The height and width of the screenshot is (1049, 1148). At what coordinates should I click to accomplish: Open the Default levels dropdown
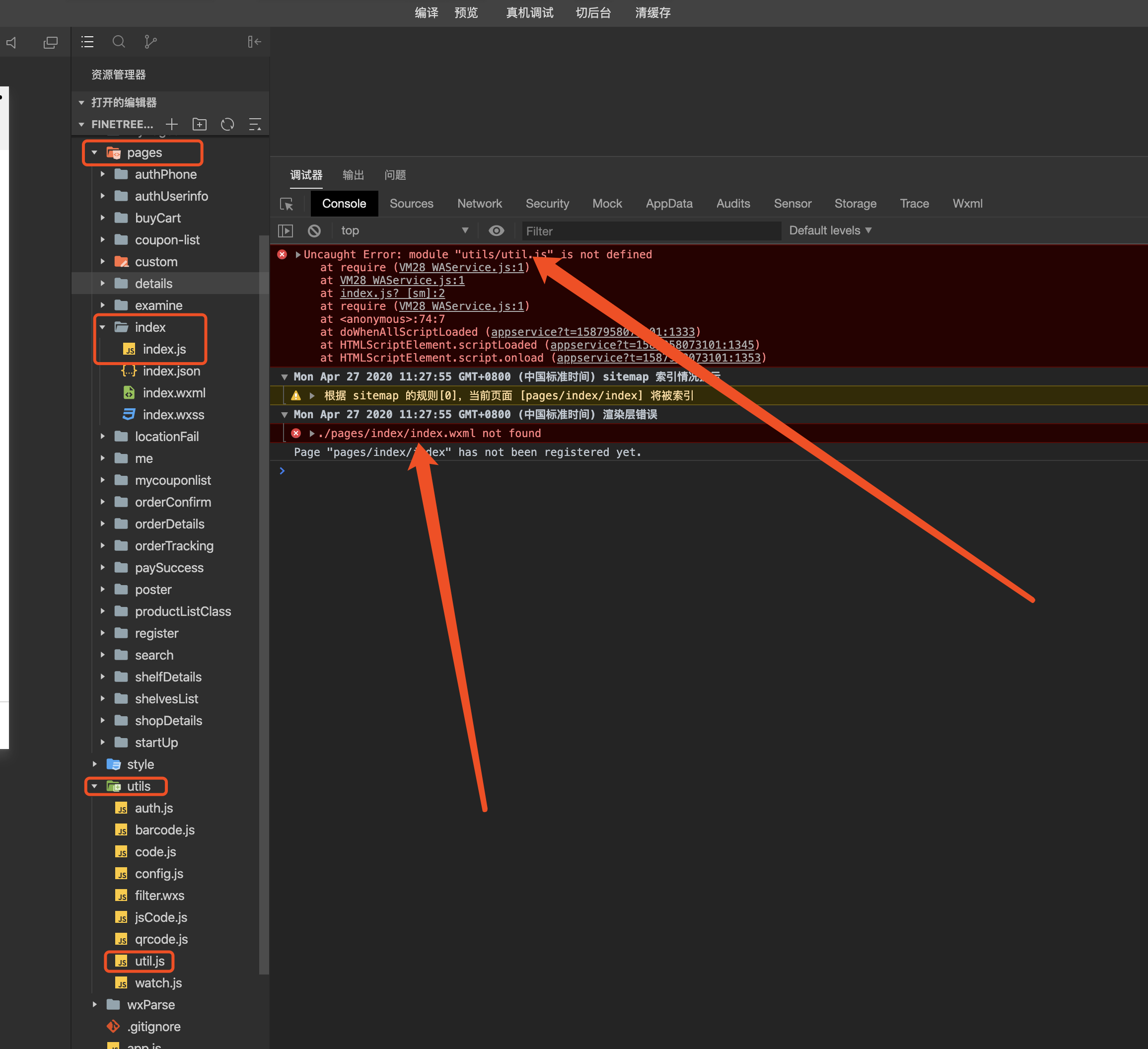pos(830,230)
